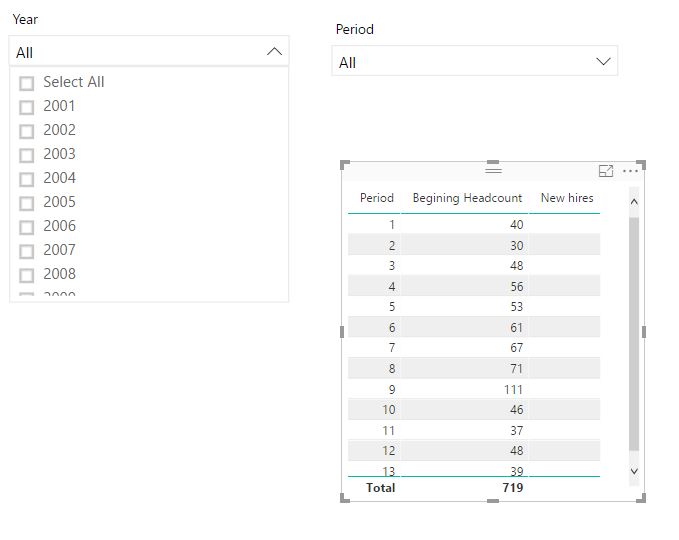Screen dimensions: 679x540
Task: Grab the table visual's top drag handle
Action: 493,170
